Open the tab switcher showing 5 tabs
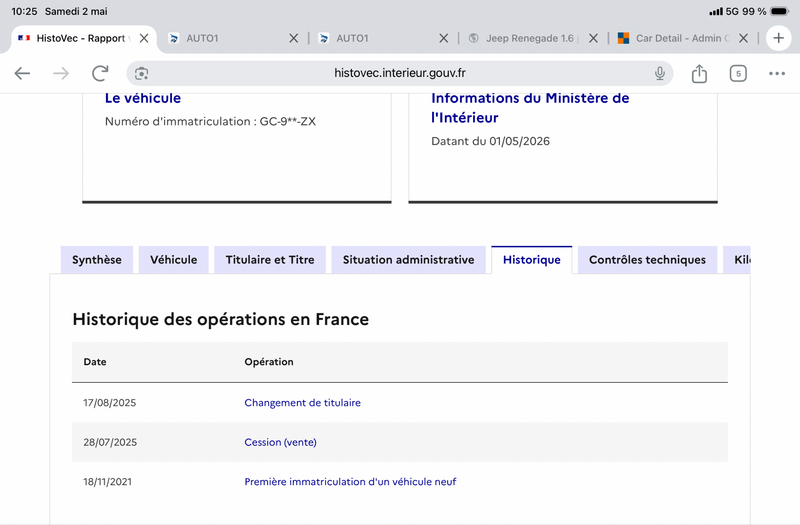Image resolution: width=800 pixels, height=525 pixels. click(738, 73)
